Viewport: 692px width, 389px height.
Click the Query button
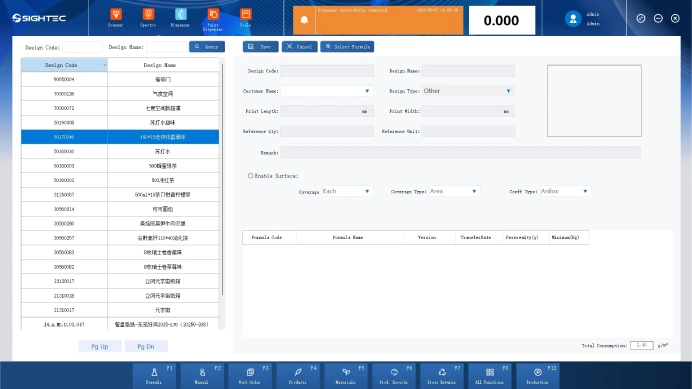tap(207, 46)
